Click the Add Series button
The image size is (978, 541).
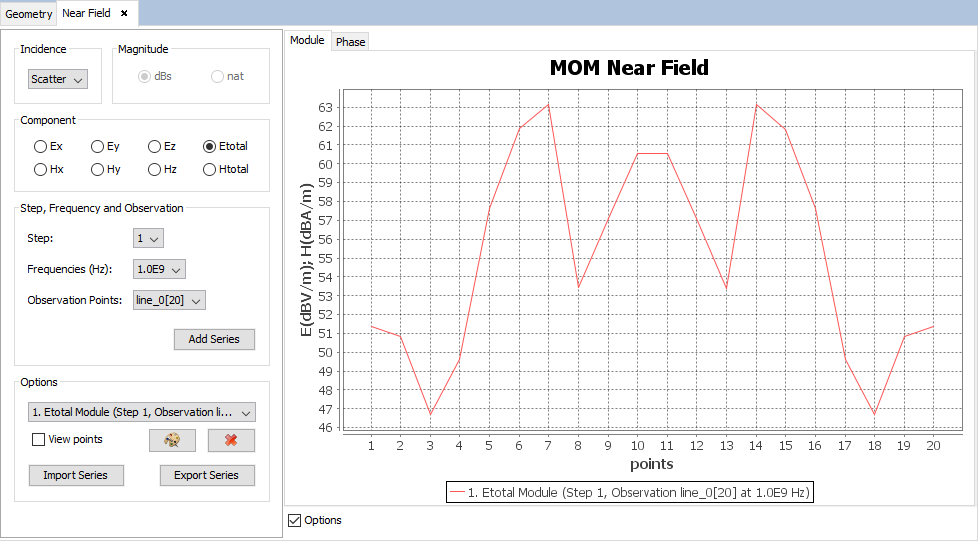214,339
